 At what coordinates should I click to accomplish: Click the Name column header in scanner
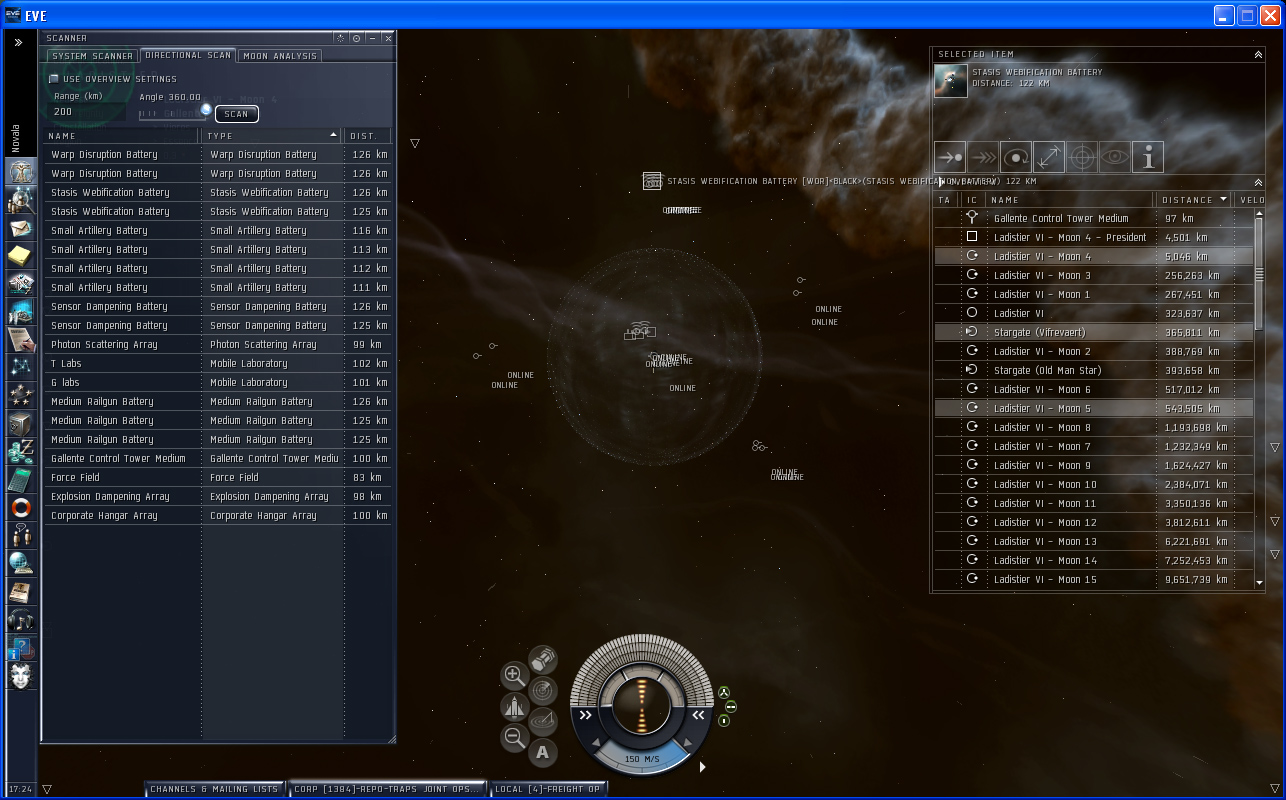click(x=123, y=135)
